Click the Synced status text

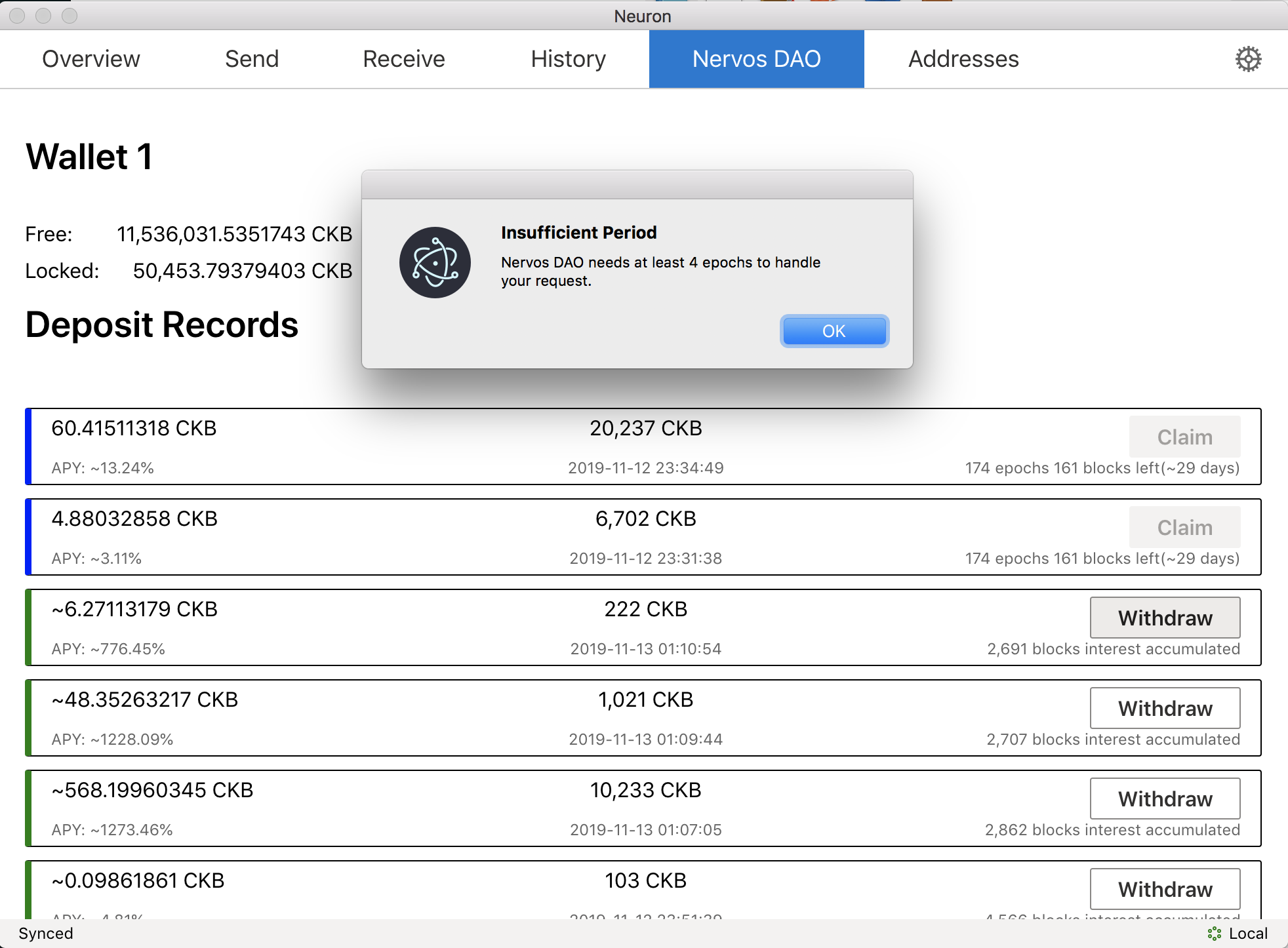46,934
